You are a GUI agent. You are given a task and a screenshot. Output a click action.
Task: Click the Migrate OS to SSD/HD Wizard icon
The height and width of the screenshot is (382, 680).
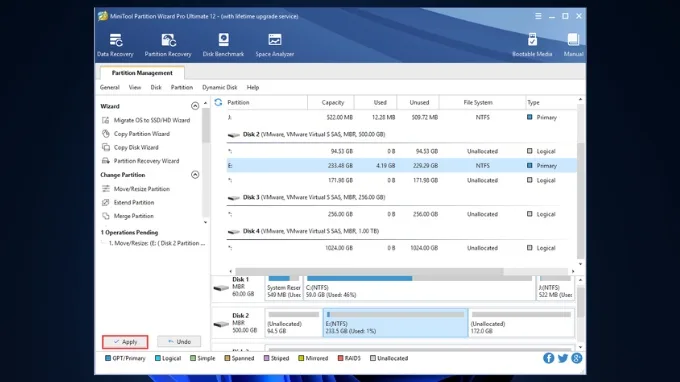(105, 120)
